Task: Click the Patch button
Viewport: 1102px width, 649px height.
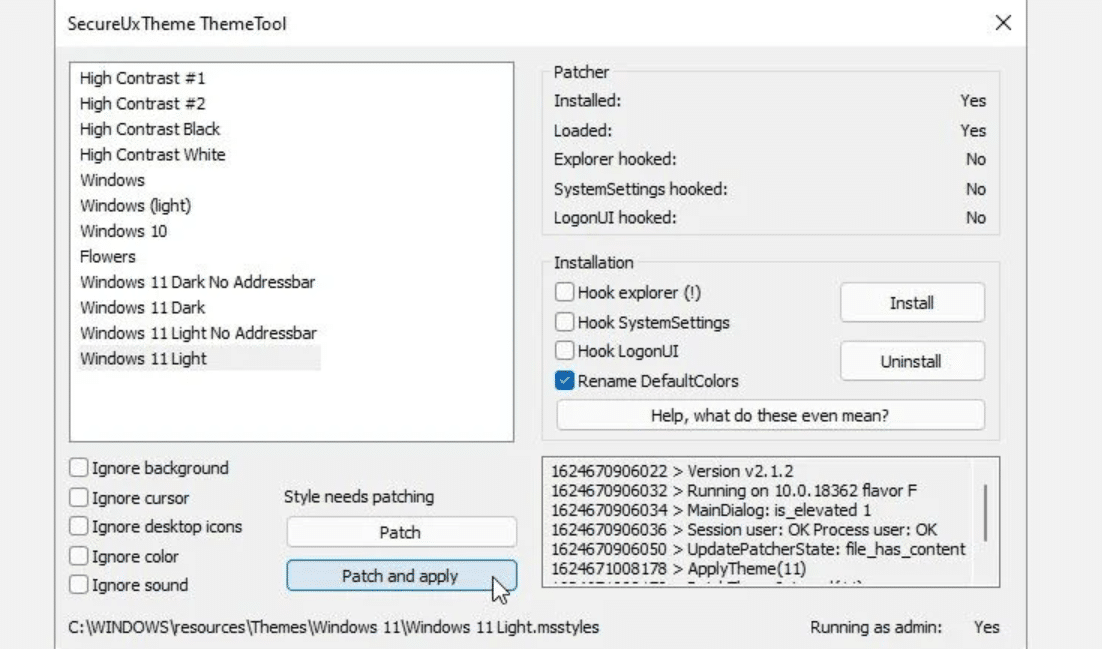Action: click(x=401, y=533)
